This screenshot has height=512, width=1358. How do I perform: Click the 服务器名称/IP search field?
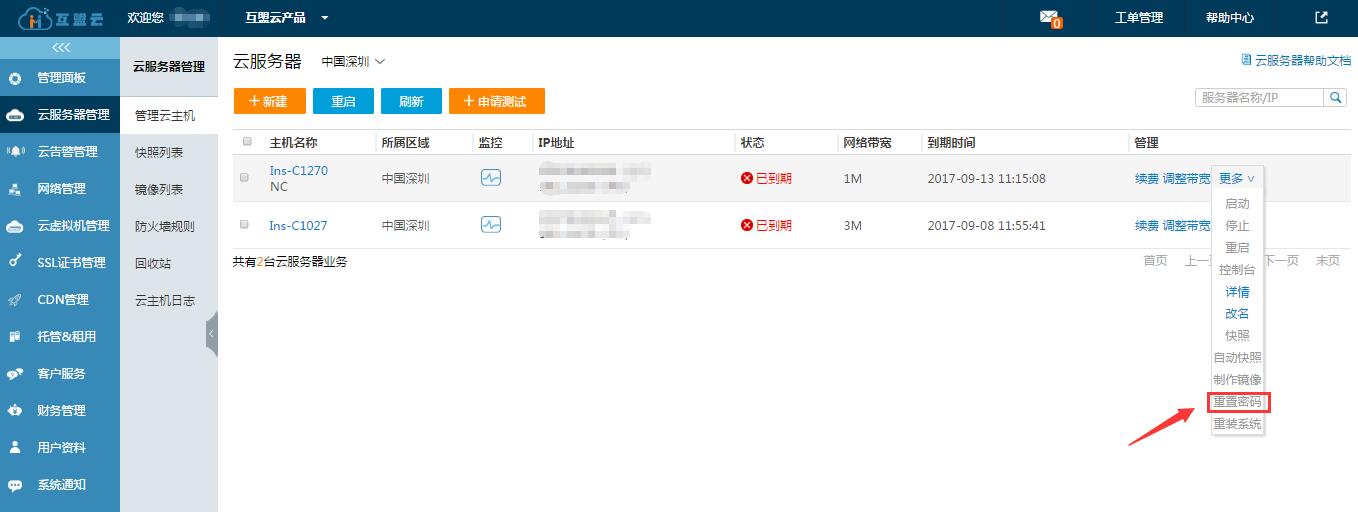pos(1259,97)
